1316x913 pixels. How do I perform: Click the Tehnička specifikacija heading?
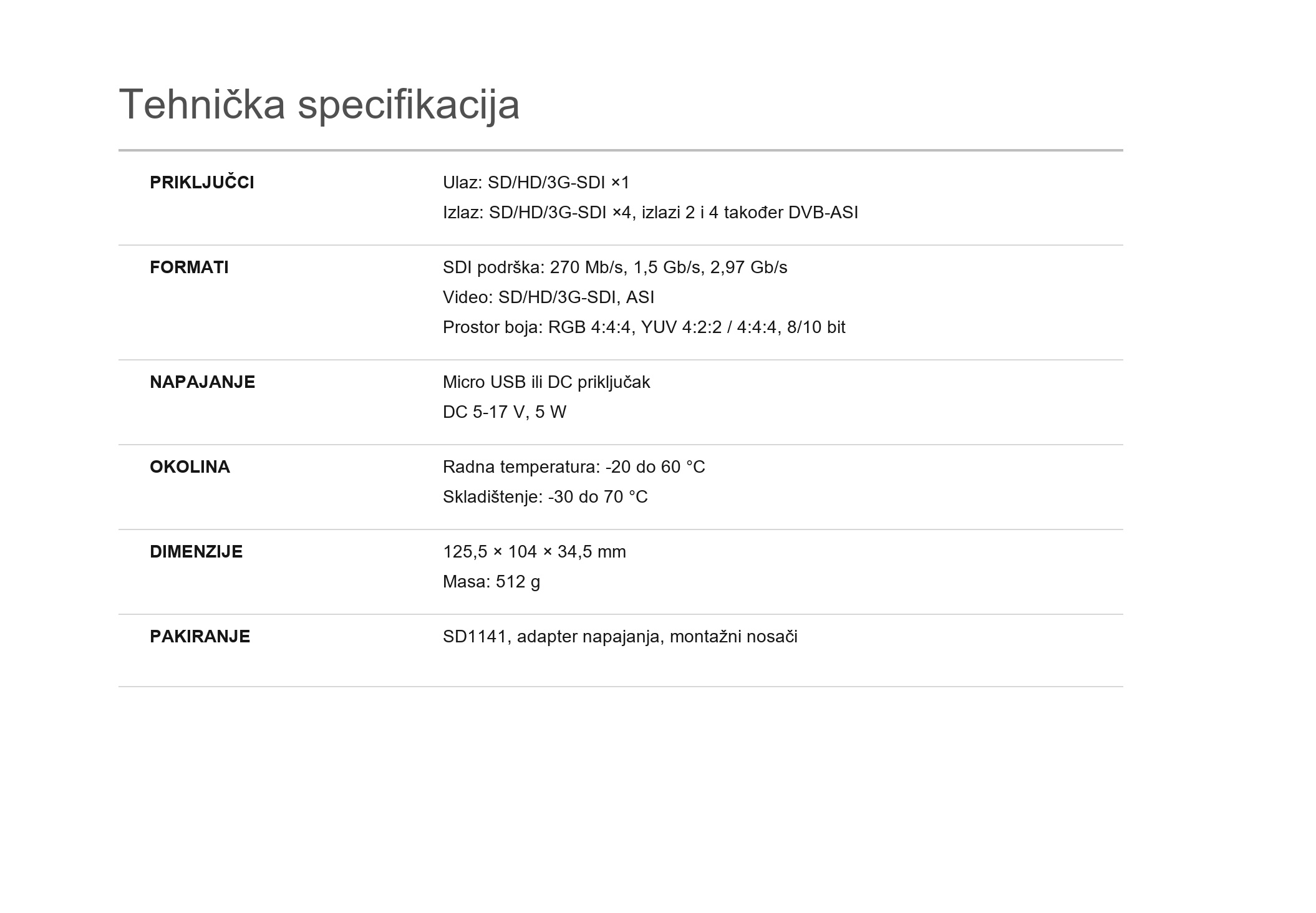click(x=319, y=105)
